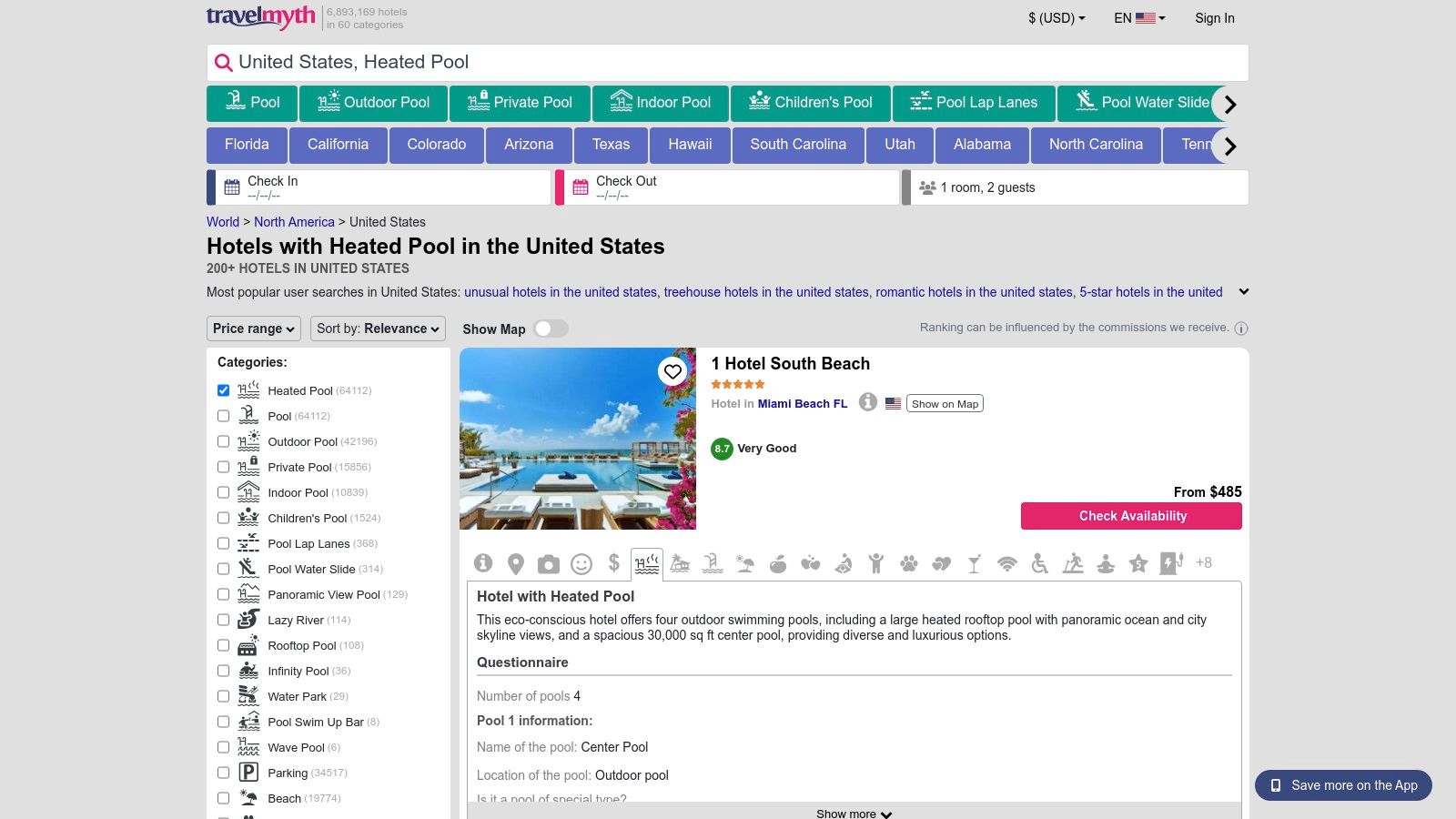1456x819 pixels.
Task: Open the smiley face reviews tab
Action: point(581,564)
